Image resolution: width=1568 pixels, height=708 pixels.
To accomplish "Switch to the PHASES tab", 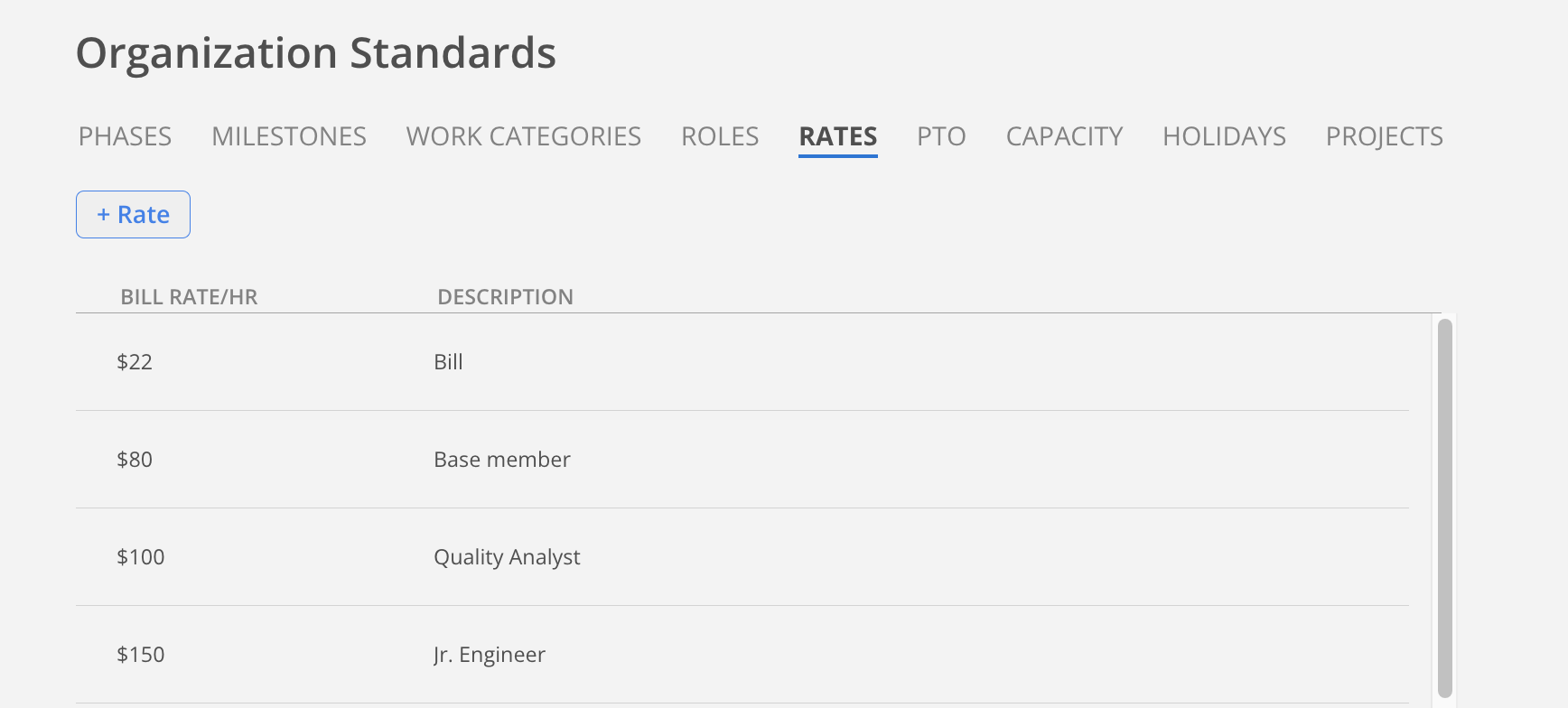I will tap(124, 136).
